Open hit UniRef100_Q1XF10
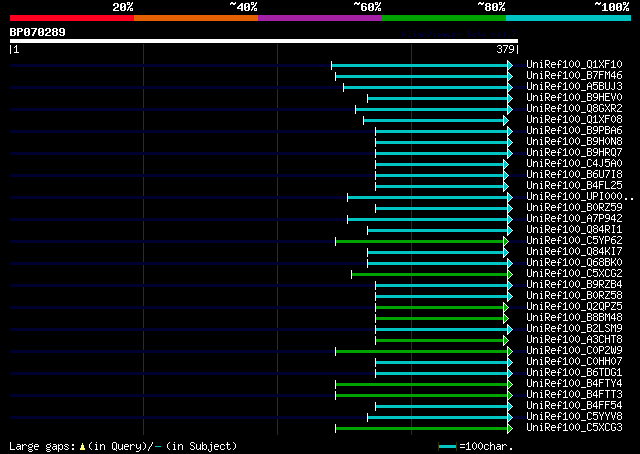640x454 pixels. [574, 65]
